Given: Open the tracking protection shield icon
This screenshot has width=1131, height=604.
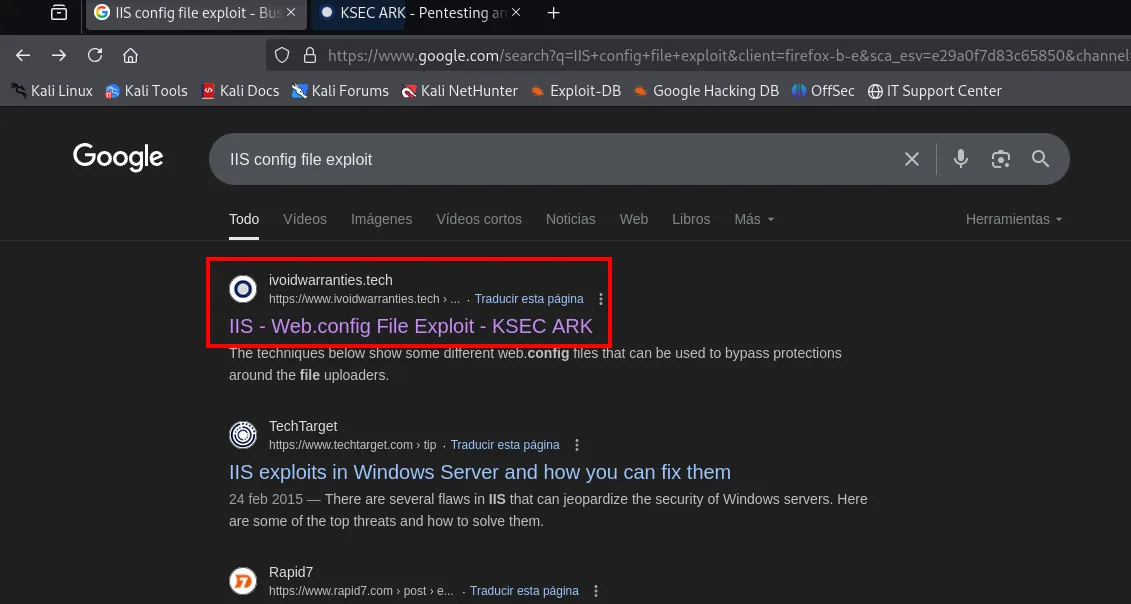Looking at the screenshot, I should [282, 56].
